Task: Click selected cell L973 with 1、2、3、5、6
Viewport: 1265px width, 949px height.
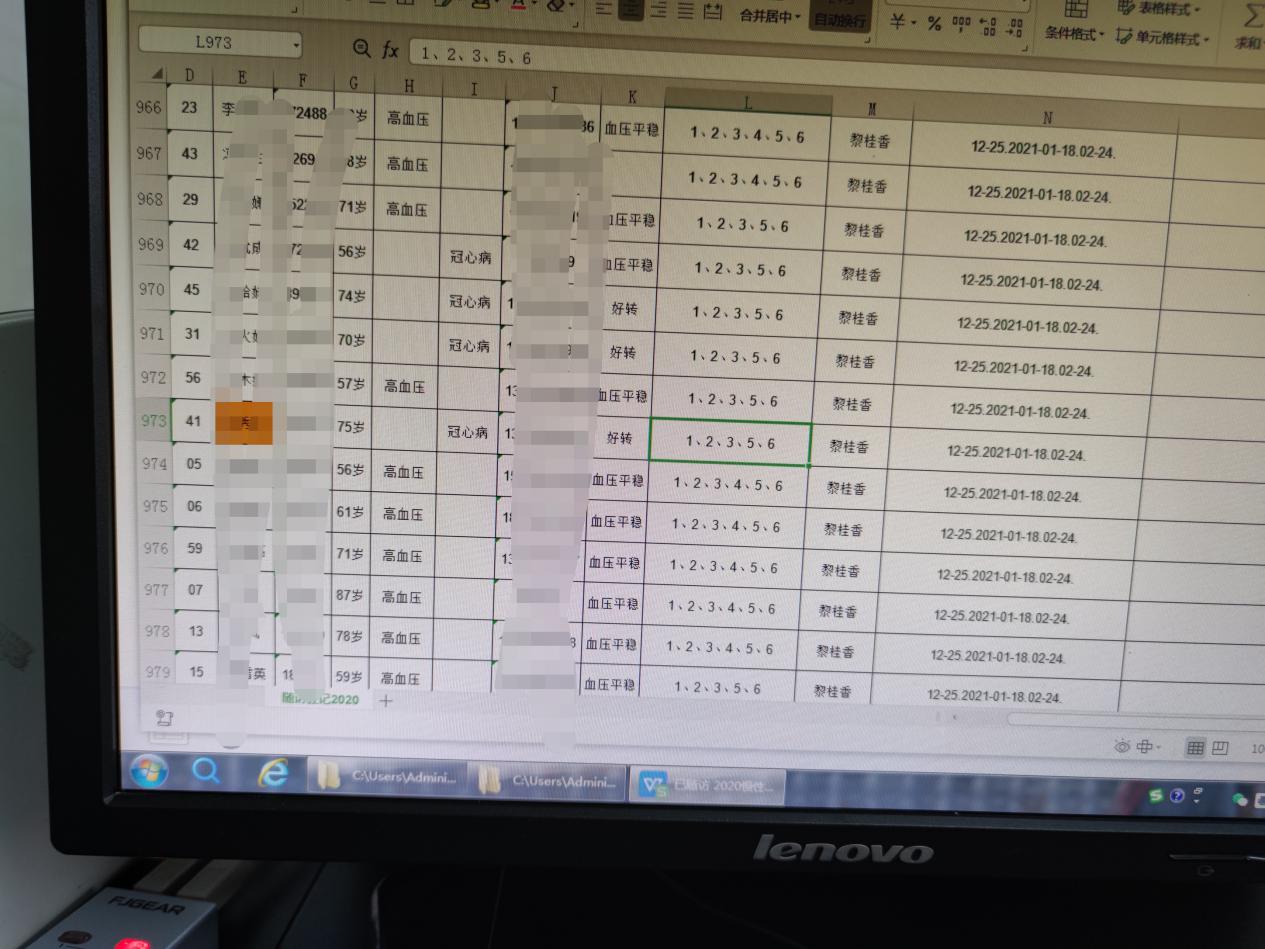Action: [x=730, y=442]
